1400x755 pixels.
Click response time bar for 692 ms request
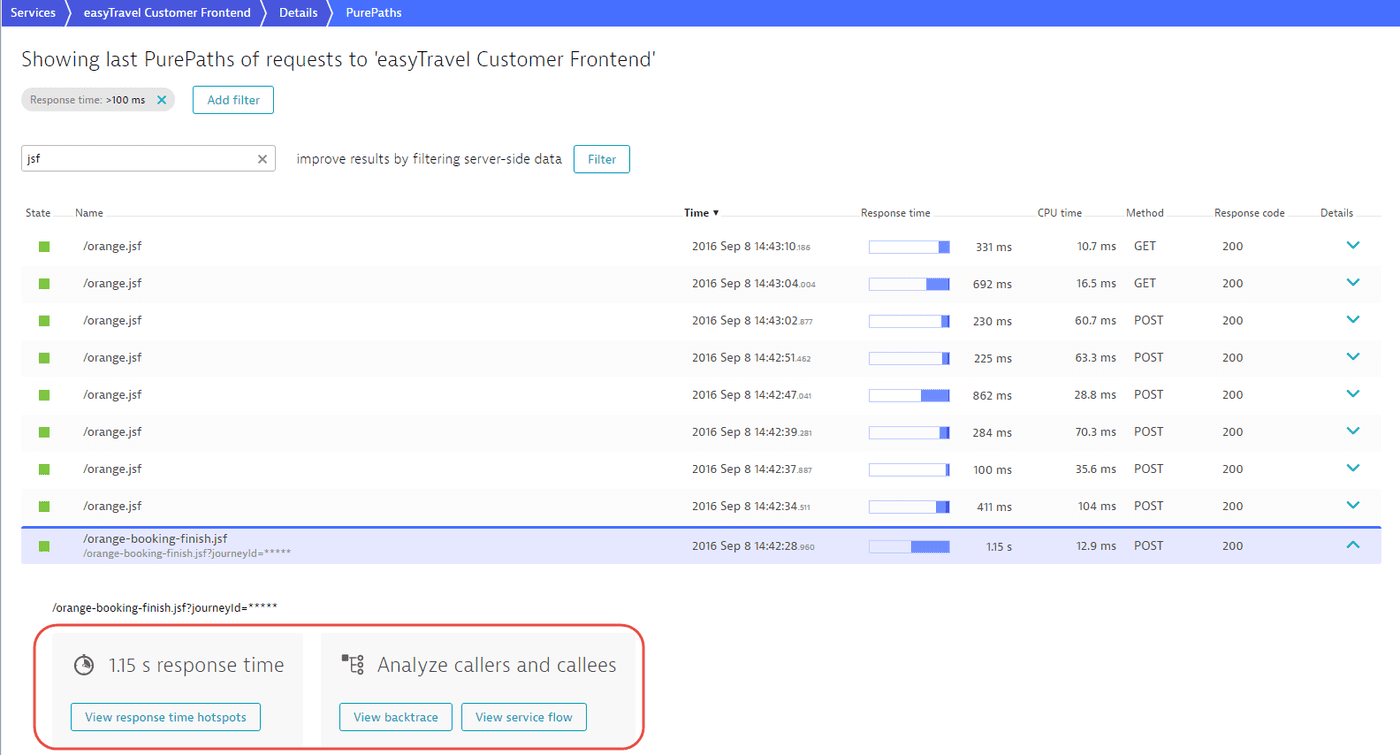click(x=909, y=284)
